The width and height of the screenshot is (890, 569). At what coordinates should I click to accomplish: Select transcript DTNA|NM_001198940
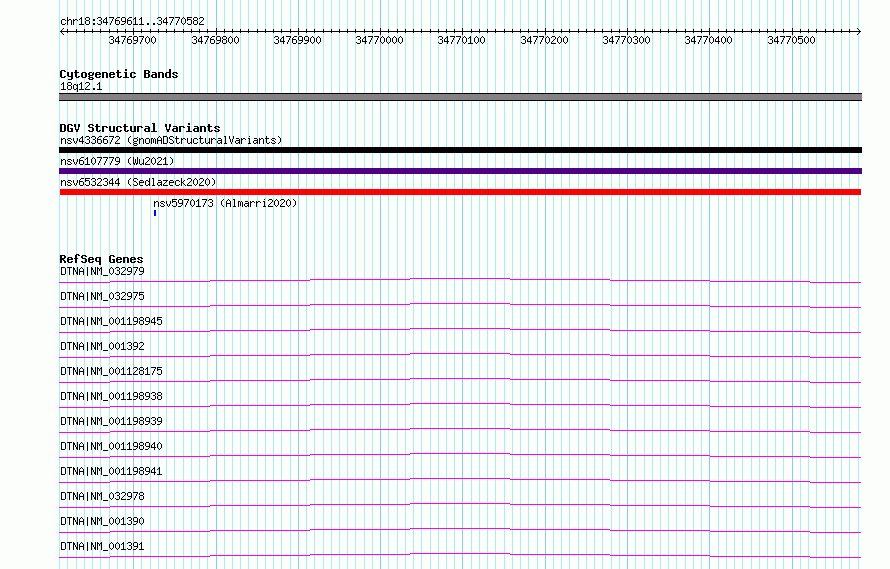click(x=111, y=446)
